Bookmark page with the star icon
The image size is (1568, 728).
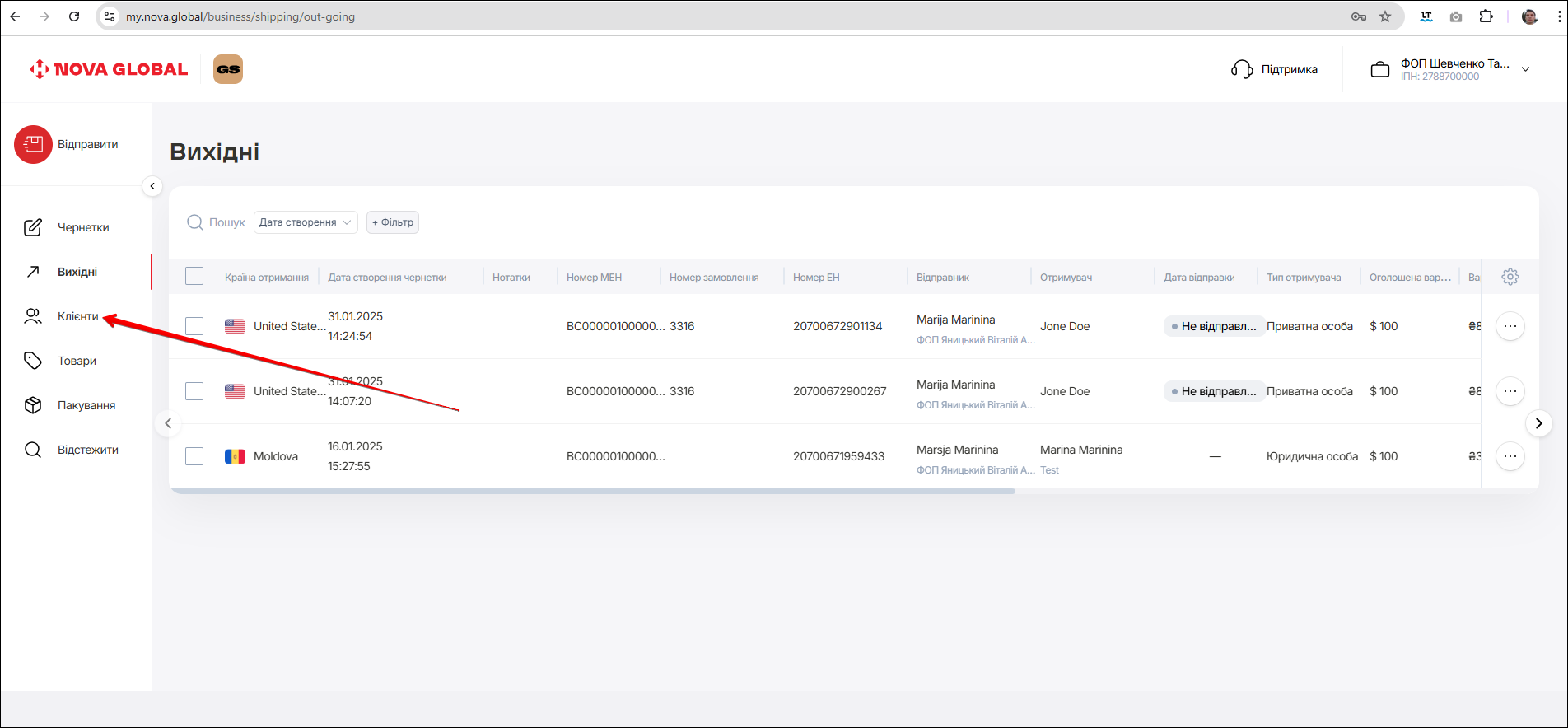[x=1385, y=16]
